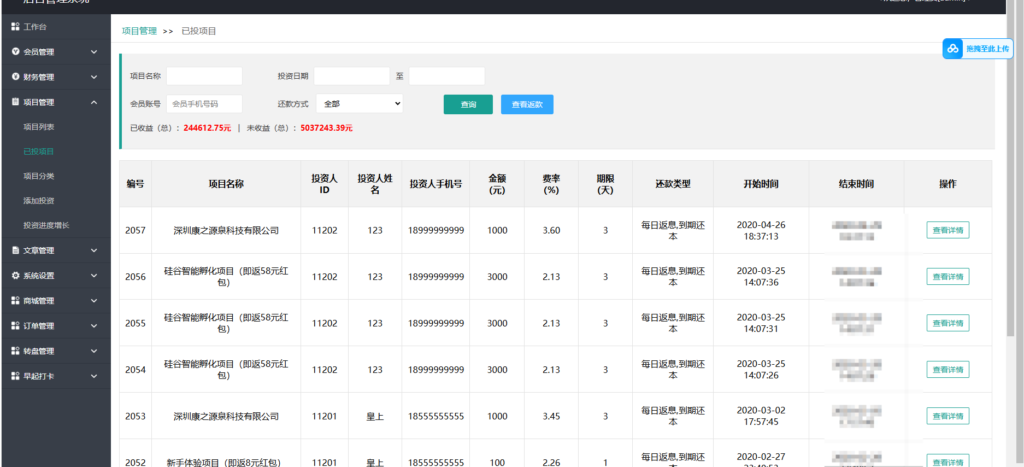Click 深圳康之源泉科技有限公司 in row 2057
The width and height of the screenshot is (1024, 467).
(x=226, y=231)
